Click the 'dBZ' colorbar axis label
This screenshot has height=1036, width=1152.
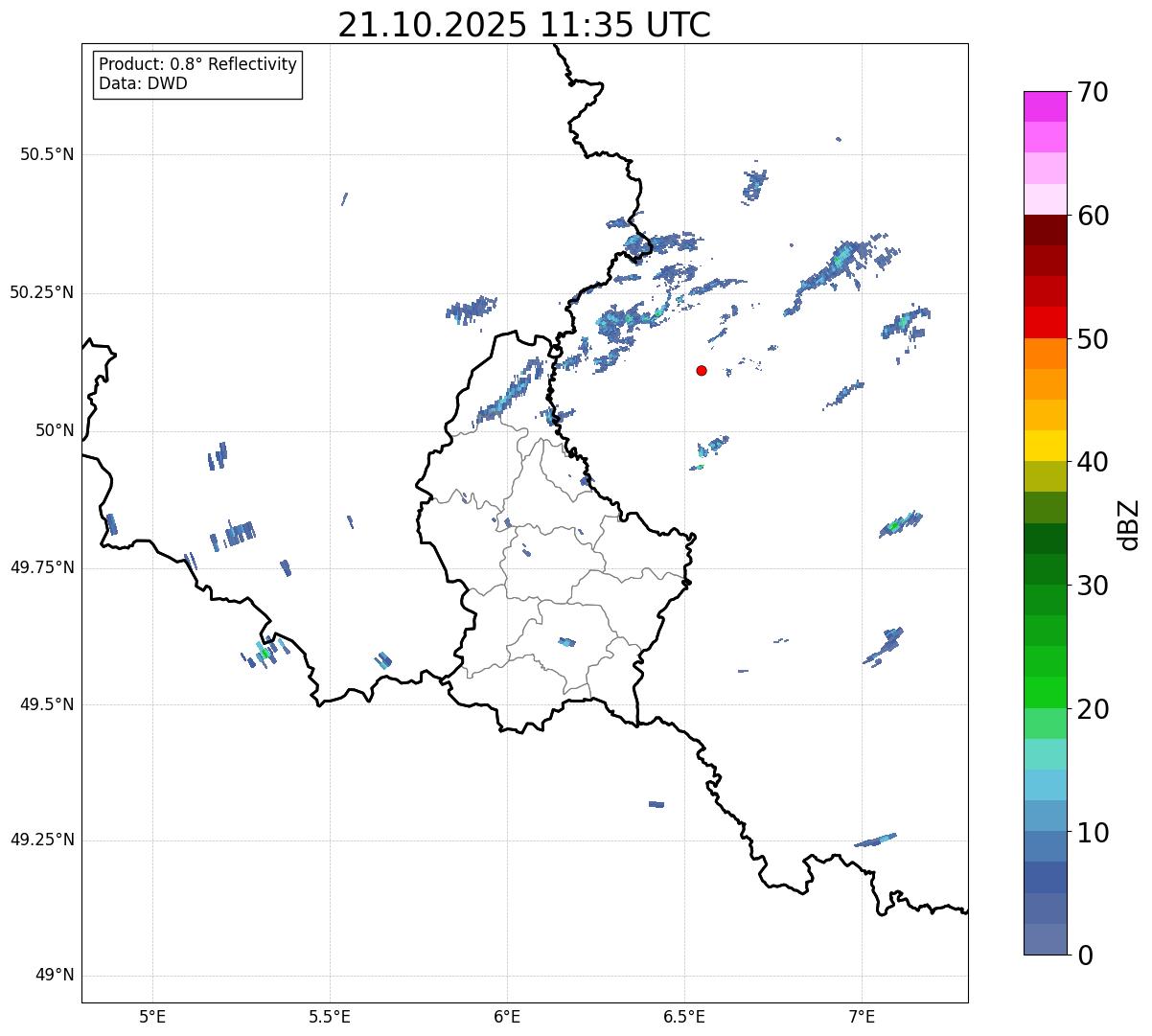1129,524
